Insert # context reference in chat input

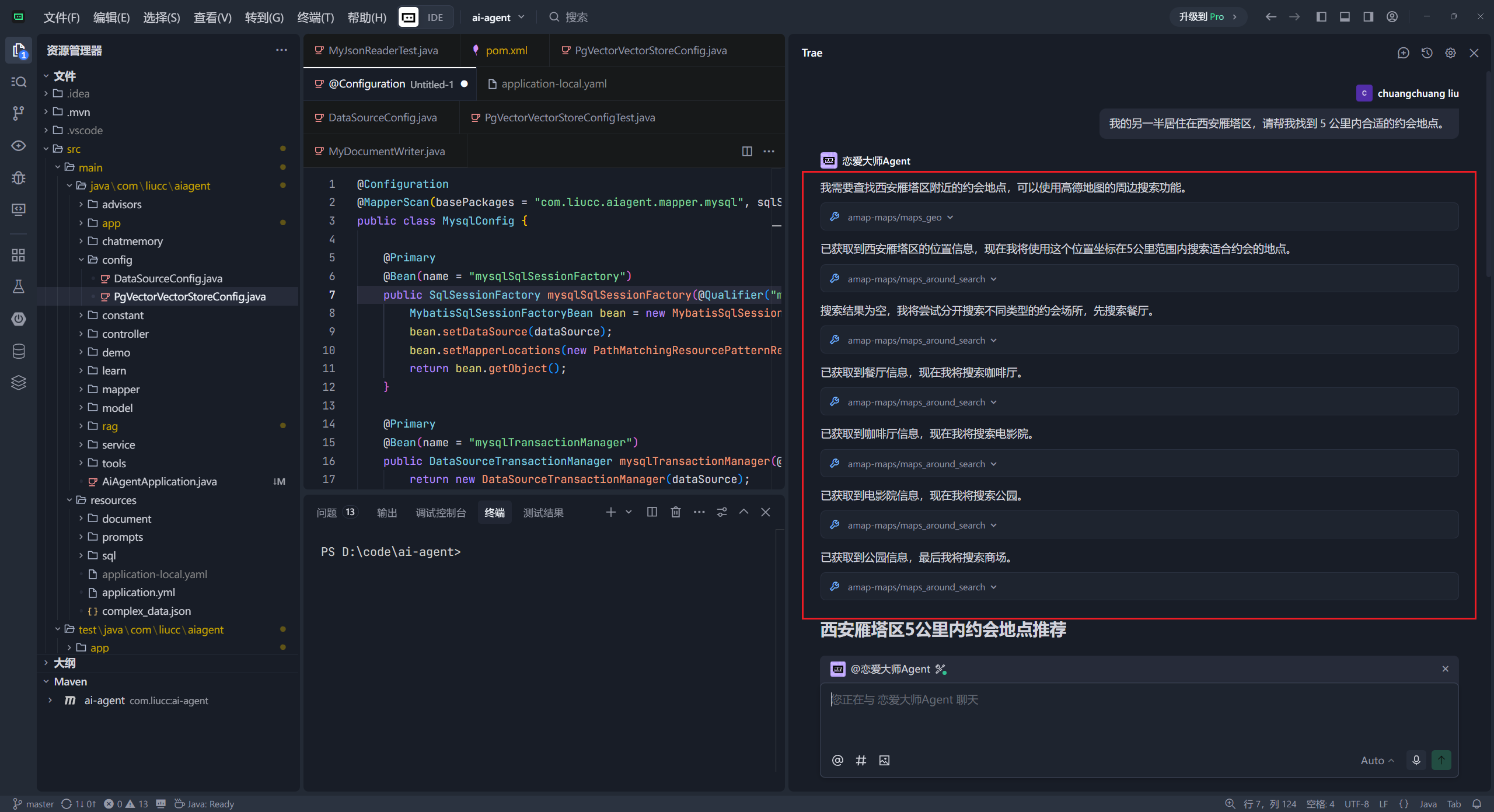[861, 760]
